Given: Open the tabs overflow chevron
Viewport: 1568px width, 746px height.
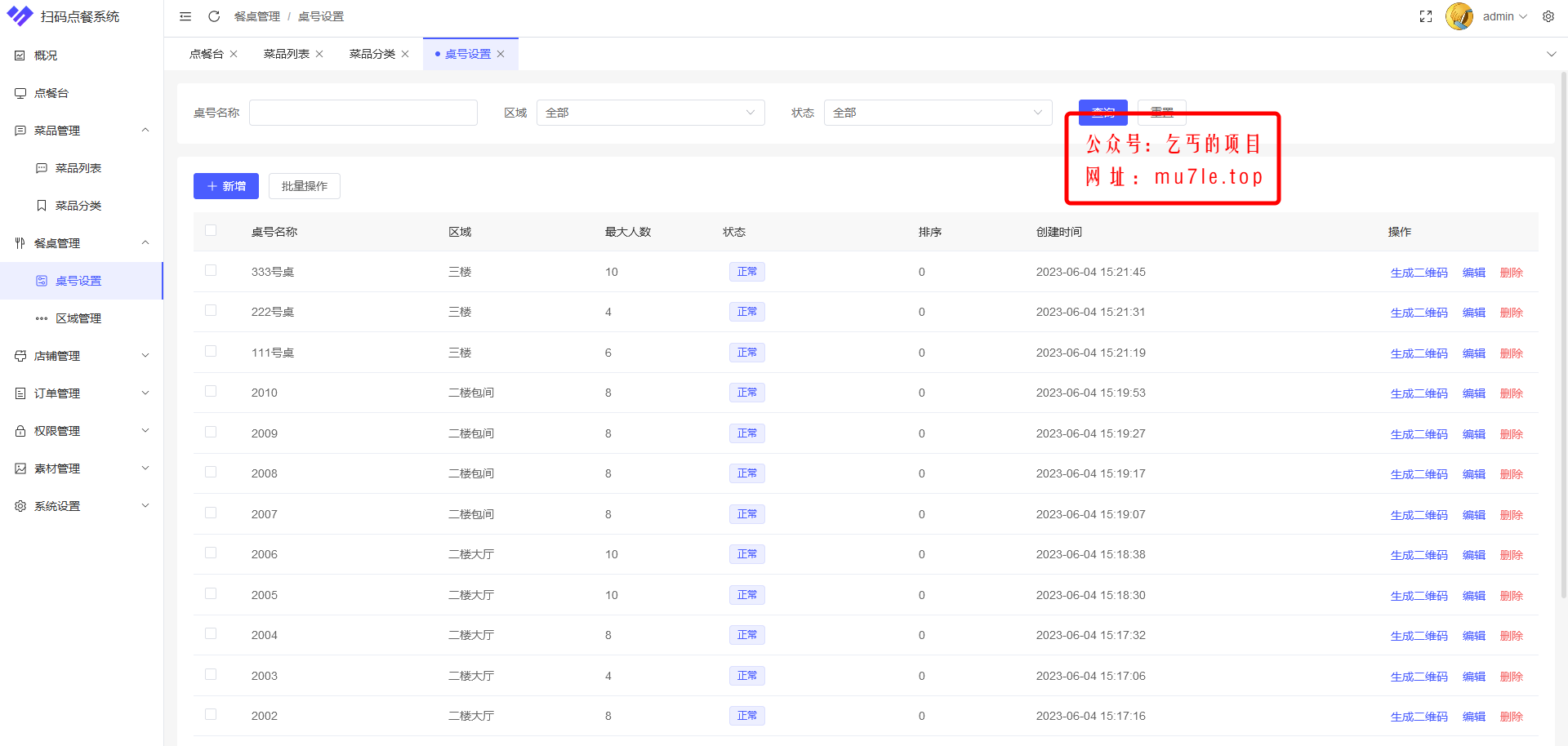Looking at the screenshot, I should (x=1552, y=54).
